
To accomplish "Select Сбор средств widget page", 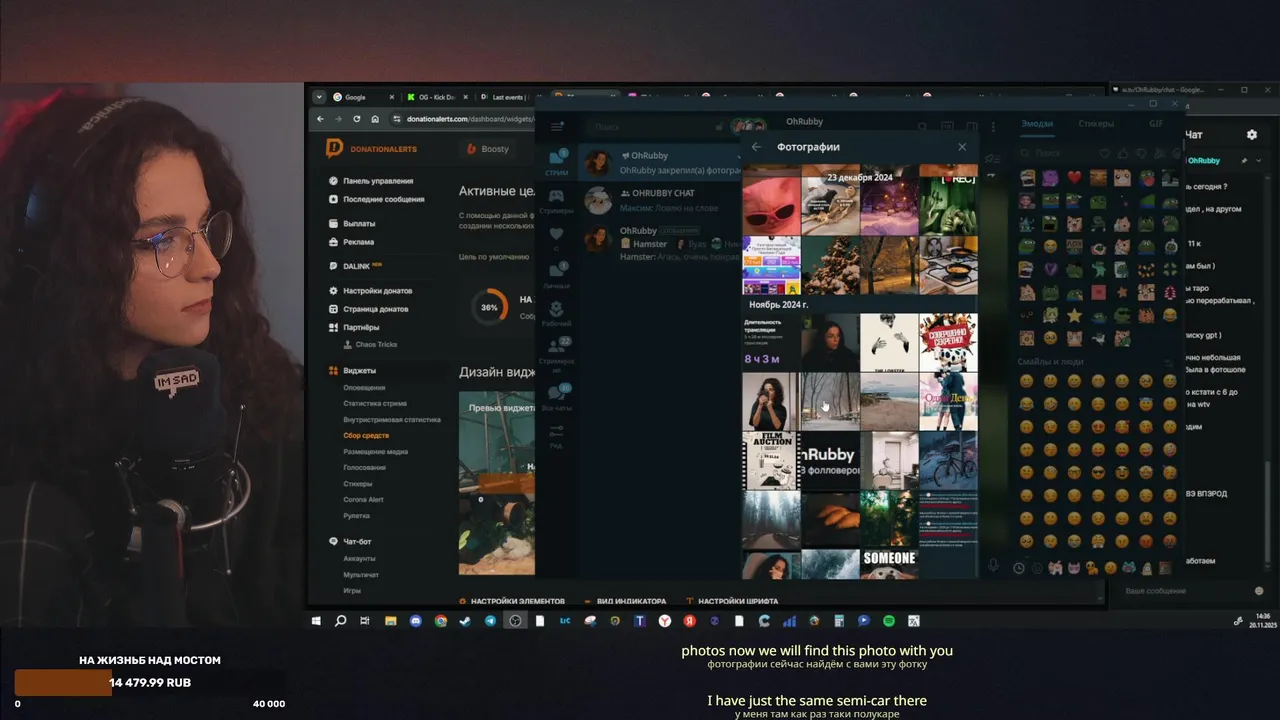I will tap(366, 436).
